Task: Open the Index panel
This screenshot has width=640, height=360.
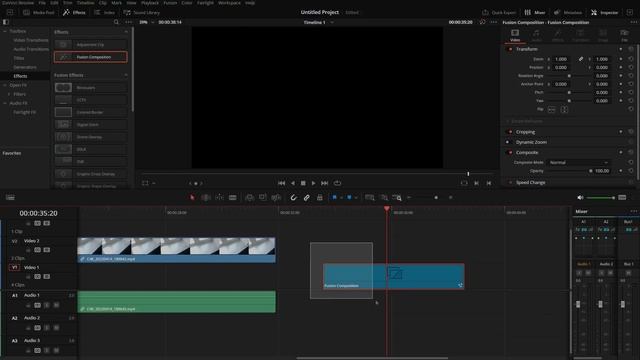Action: [104, 13]
